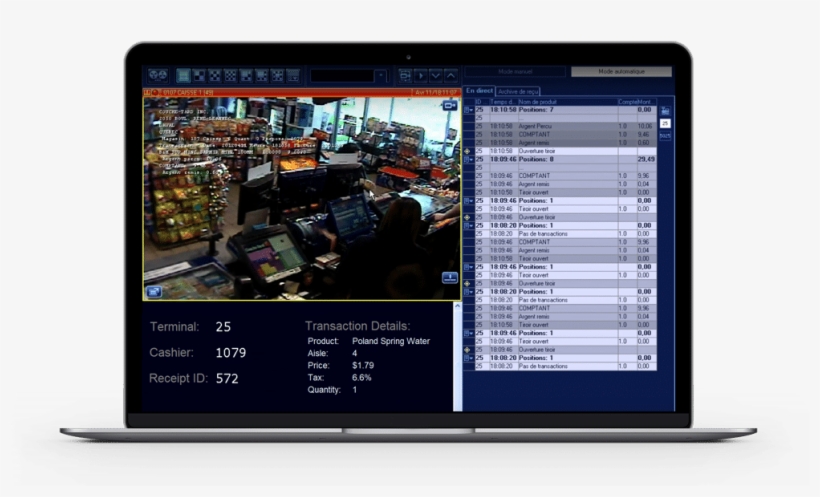Screen dimensions: 820x497
Task: Click the Receipt ID value 572
Action: pos(227,378)
